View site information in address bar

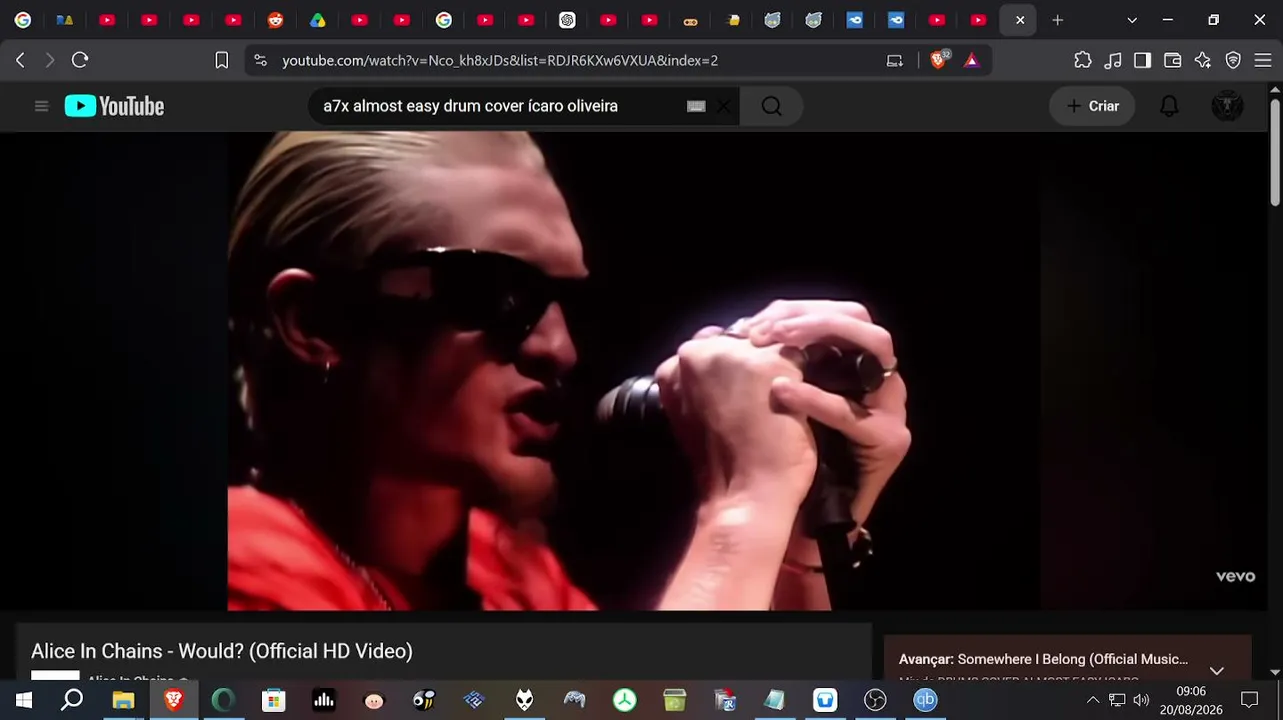tap(261, 60)
